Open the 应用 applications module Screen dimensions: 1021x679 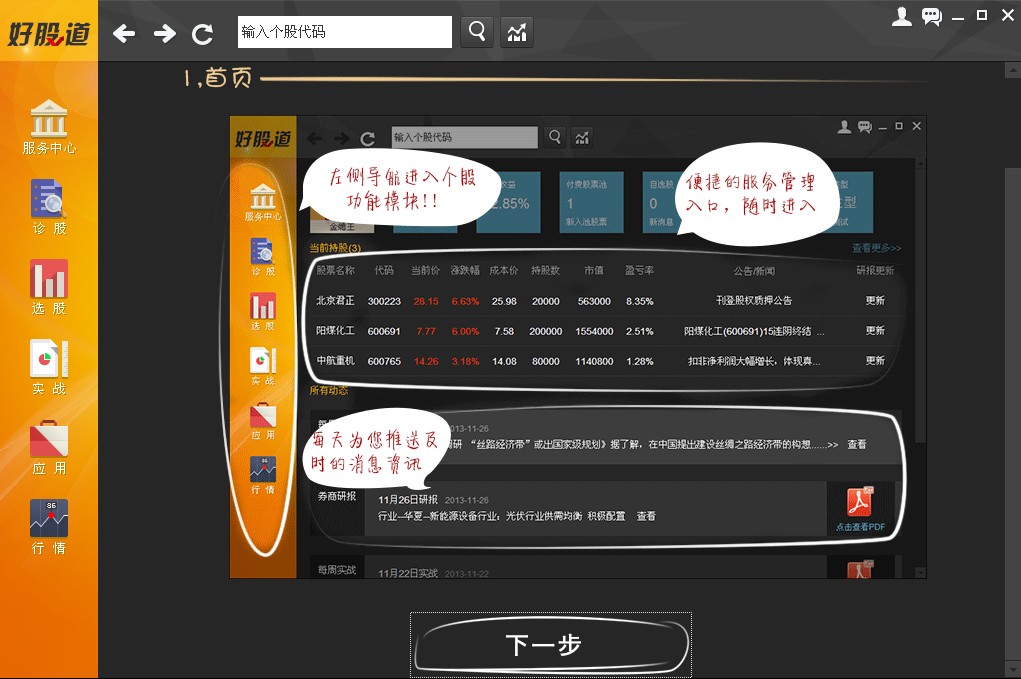tap(49, 447)
